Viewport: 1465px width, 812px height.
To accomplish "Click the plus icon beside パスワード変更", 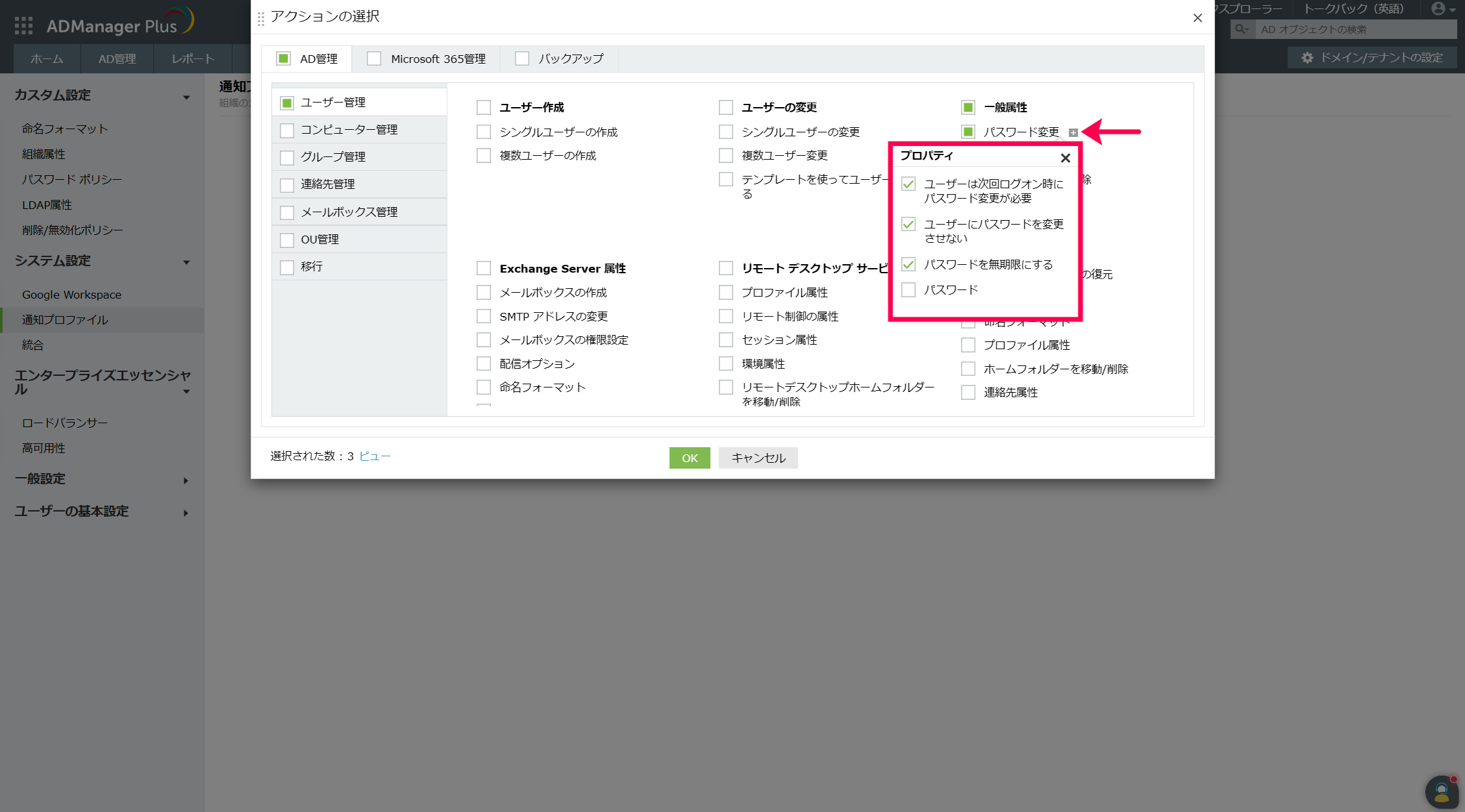I will 1073,132.
